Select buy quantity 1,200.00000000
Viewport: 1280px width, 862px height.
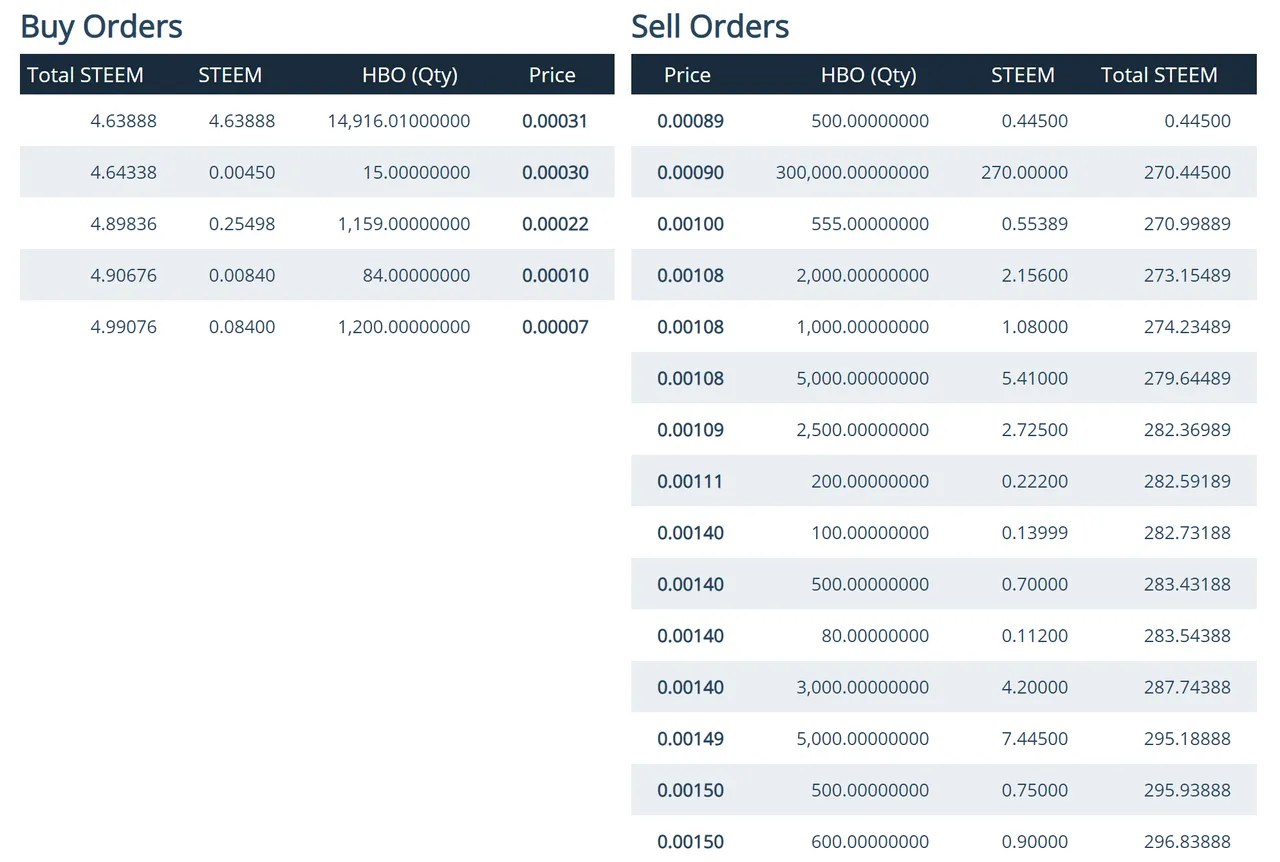(x=404, y=327)
